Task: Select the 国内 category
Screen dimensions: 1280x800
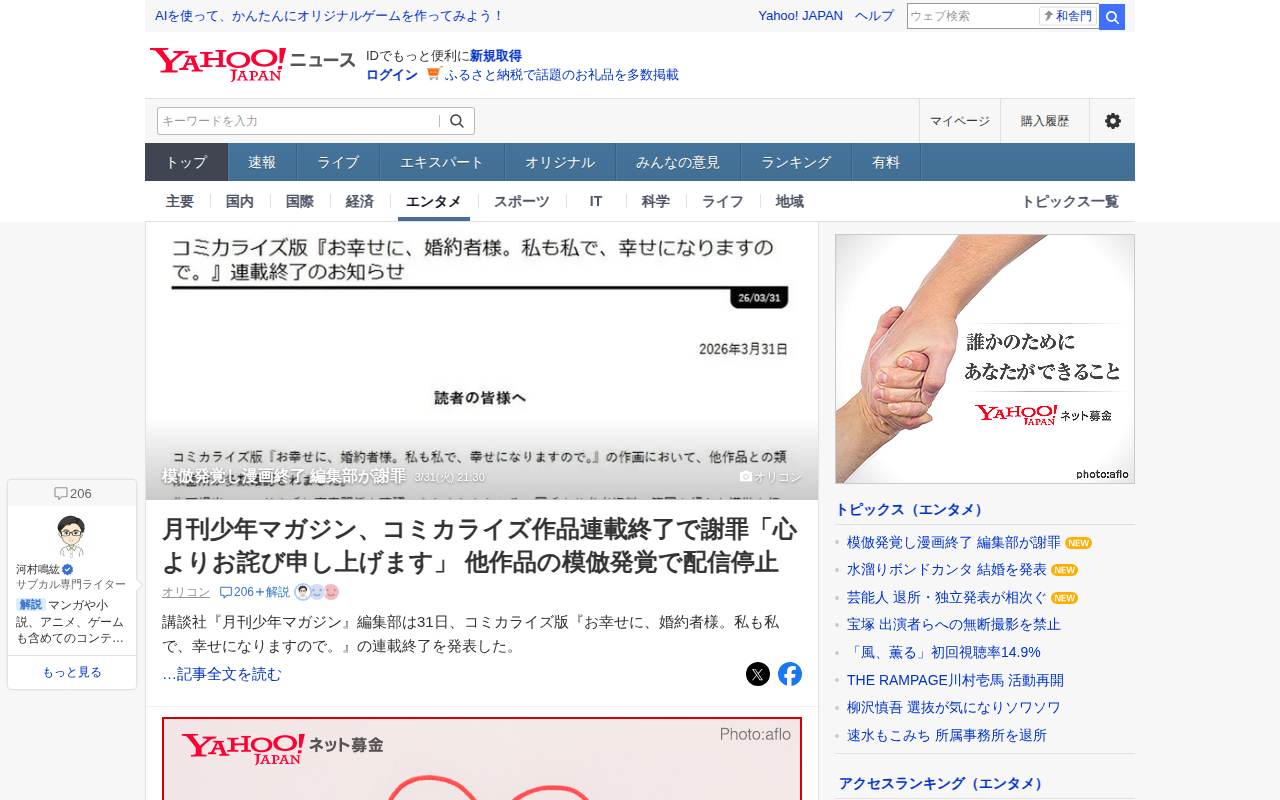Action: pyautogui.click(x=240, y=201)
